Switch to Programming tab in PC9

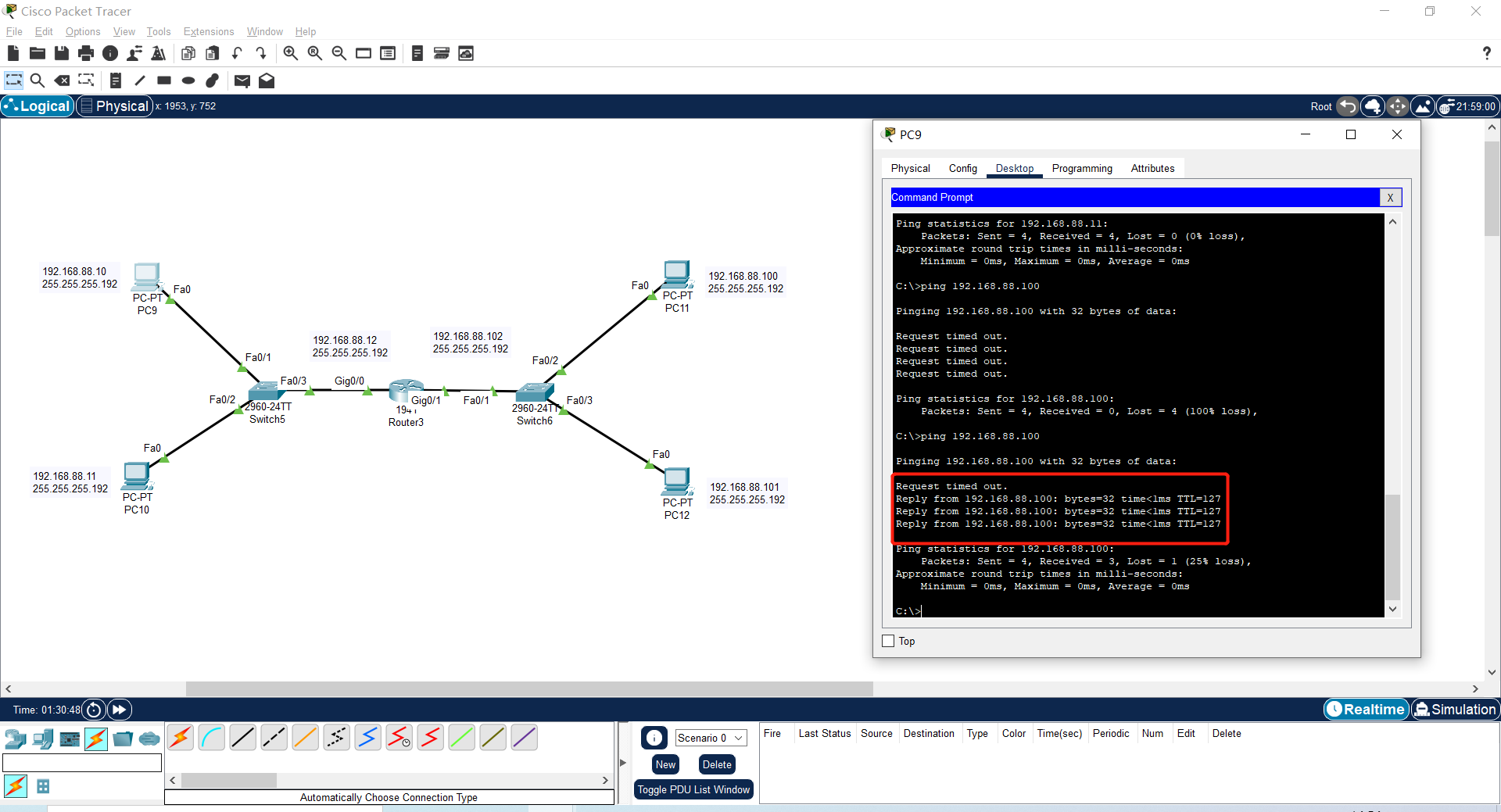(x=1082, y=168)
